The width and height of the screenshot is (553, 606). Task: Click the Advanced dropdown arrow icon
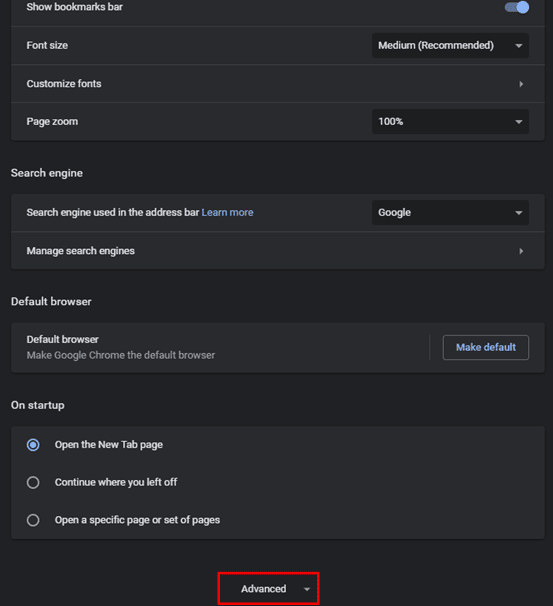click(x=307, y=589)
